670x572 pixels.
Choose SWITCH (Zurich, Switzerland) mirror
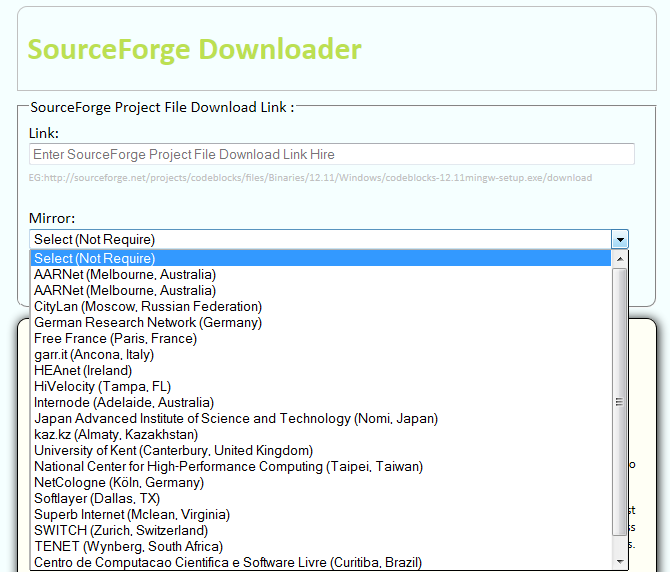pyautogui.click(x=321, y=531)
